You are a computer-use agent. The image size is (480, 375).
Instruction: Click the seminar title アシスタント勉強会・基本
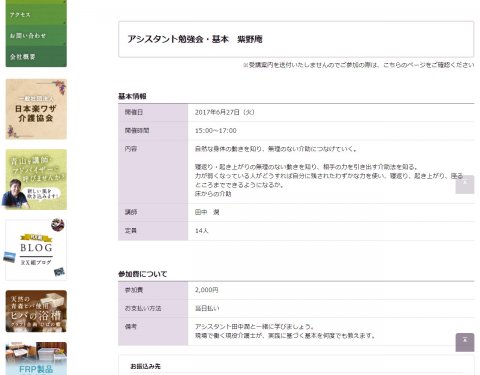[178, 39]
